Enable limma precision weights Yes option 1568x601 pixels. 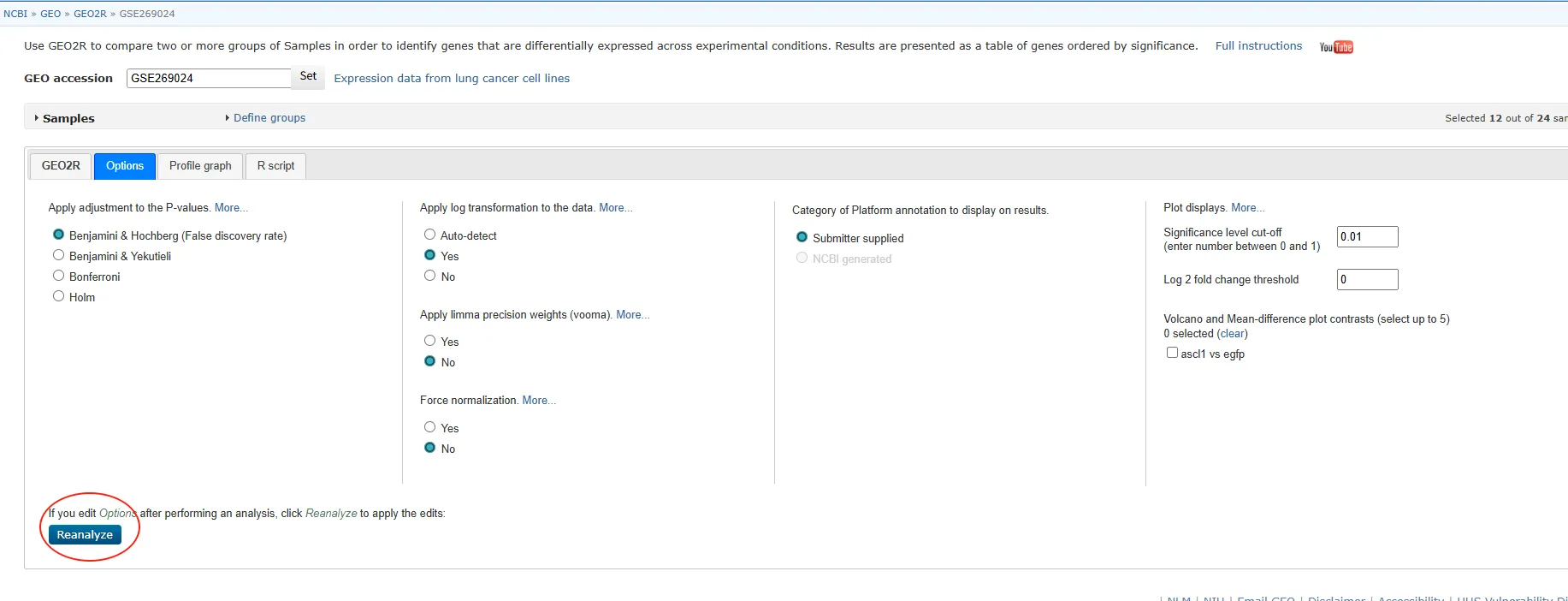430,342
